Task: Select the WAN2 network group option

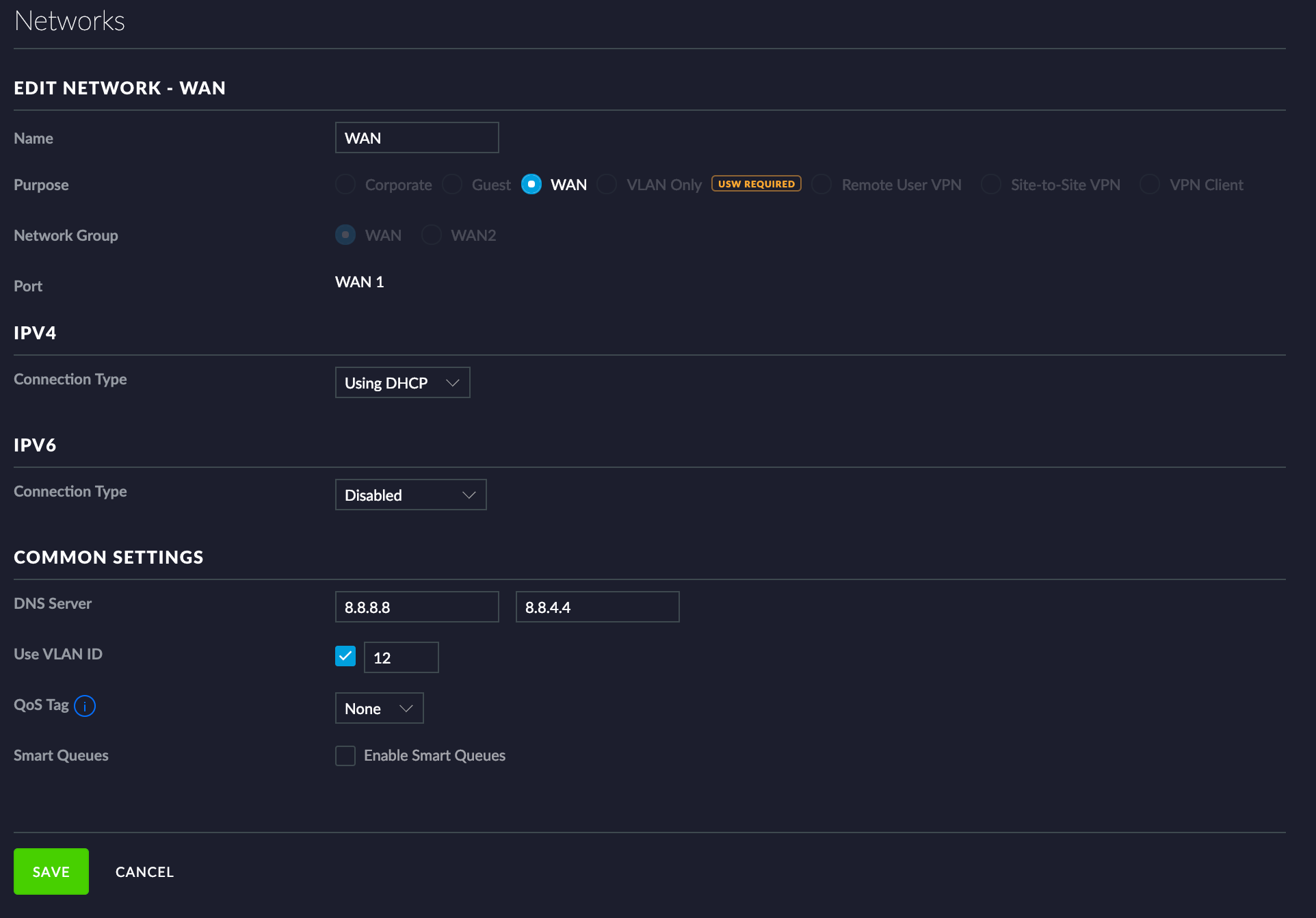Action: click(432, 234)
